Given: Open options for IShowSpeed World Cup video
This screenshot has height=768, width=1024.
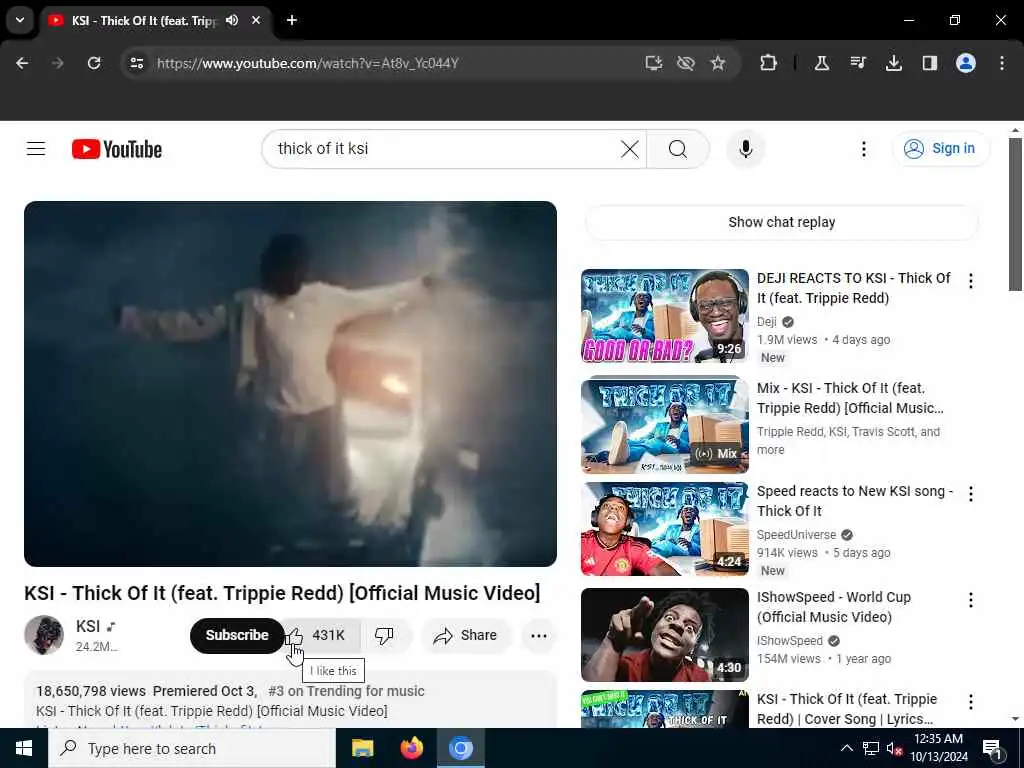Looking at the screenshot, I should point(970,600).
